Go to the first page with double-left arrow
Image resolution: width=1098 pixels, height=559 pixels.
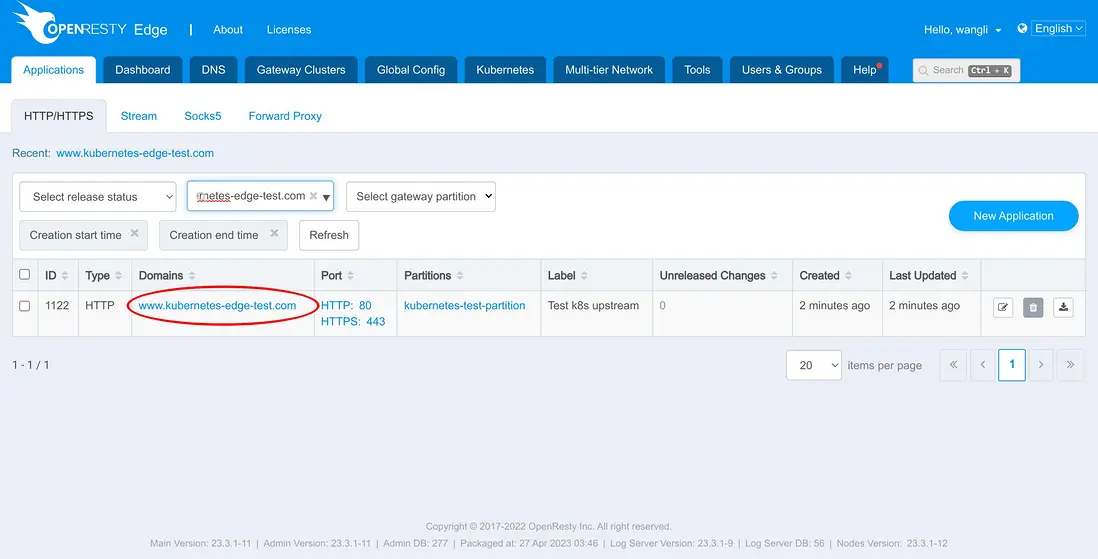coord(953,365)
